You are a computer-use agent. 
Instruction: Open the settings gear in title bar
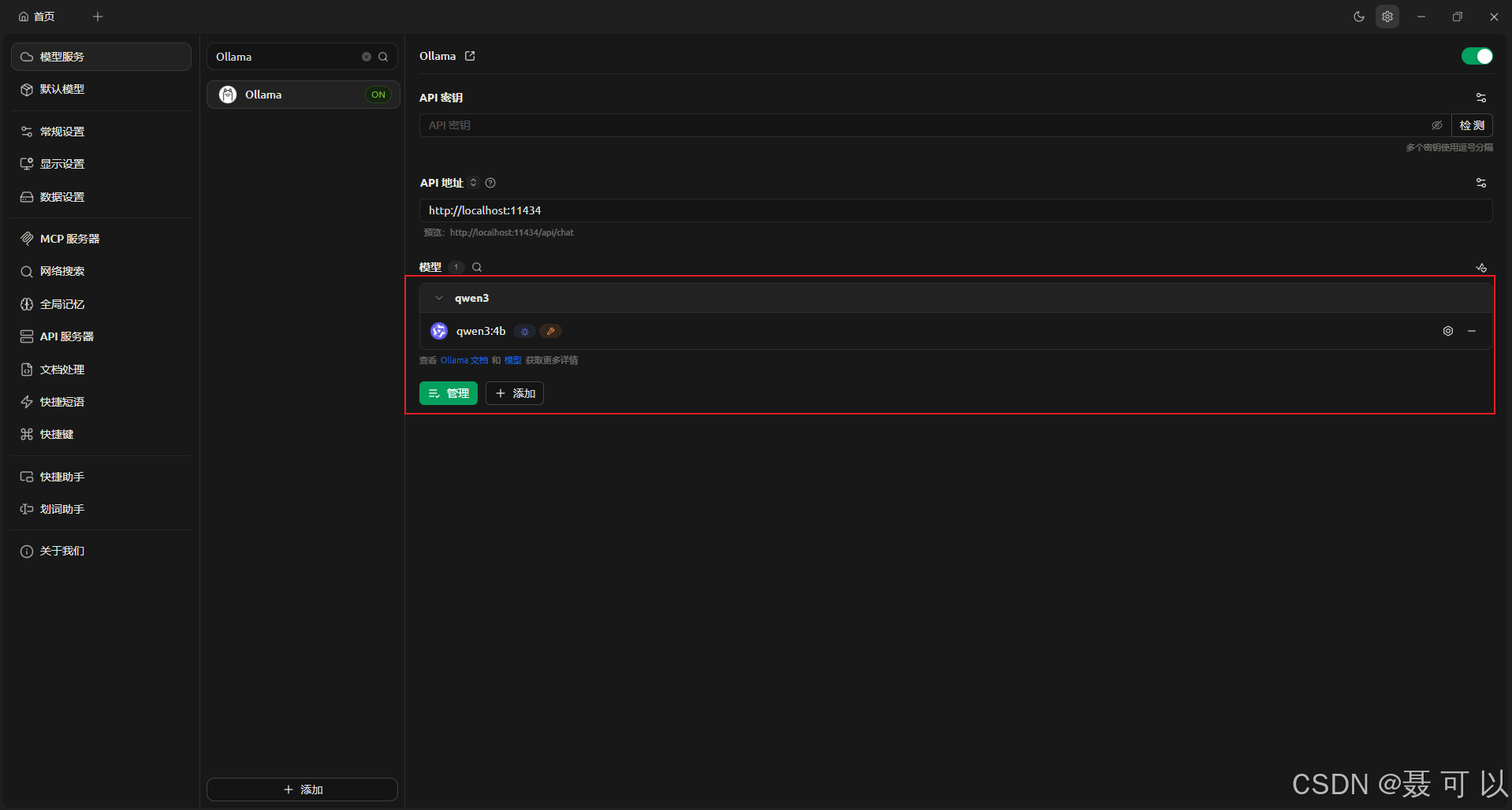(1387, 17)
